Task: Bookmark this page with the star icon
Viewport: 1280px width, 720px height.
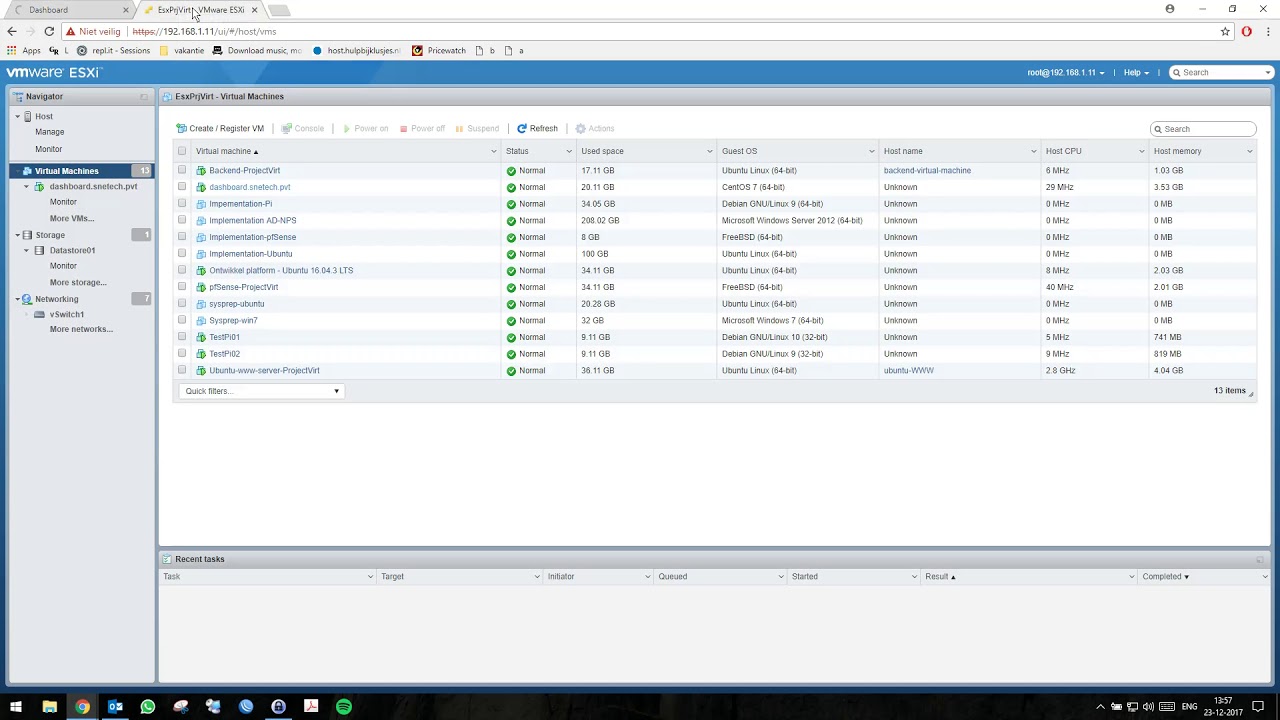Action: pos(1225,31)
